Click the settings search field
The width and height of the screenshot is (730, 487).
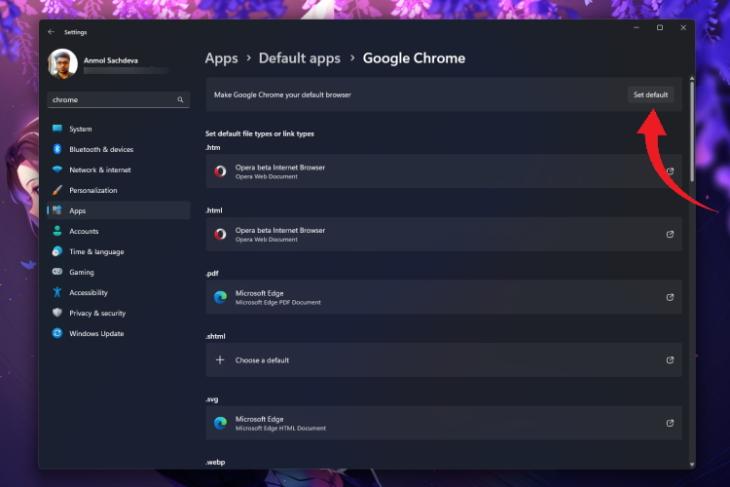click(118, 100)
